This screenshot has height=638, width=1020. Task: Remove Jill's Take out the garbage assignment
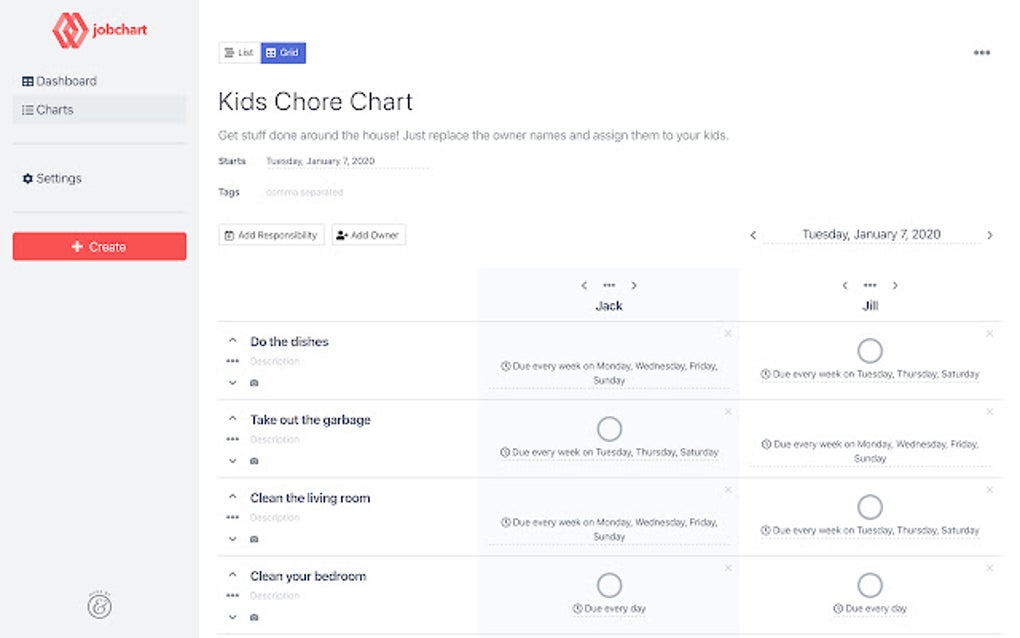click(x=989, y=412)
